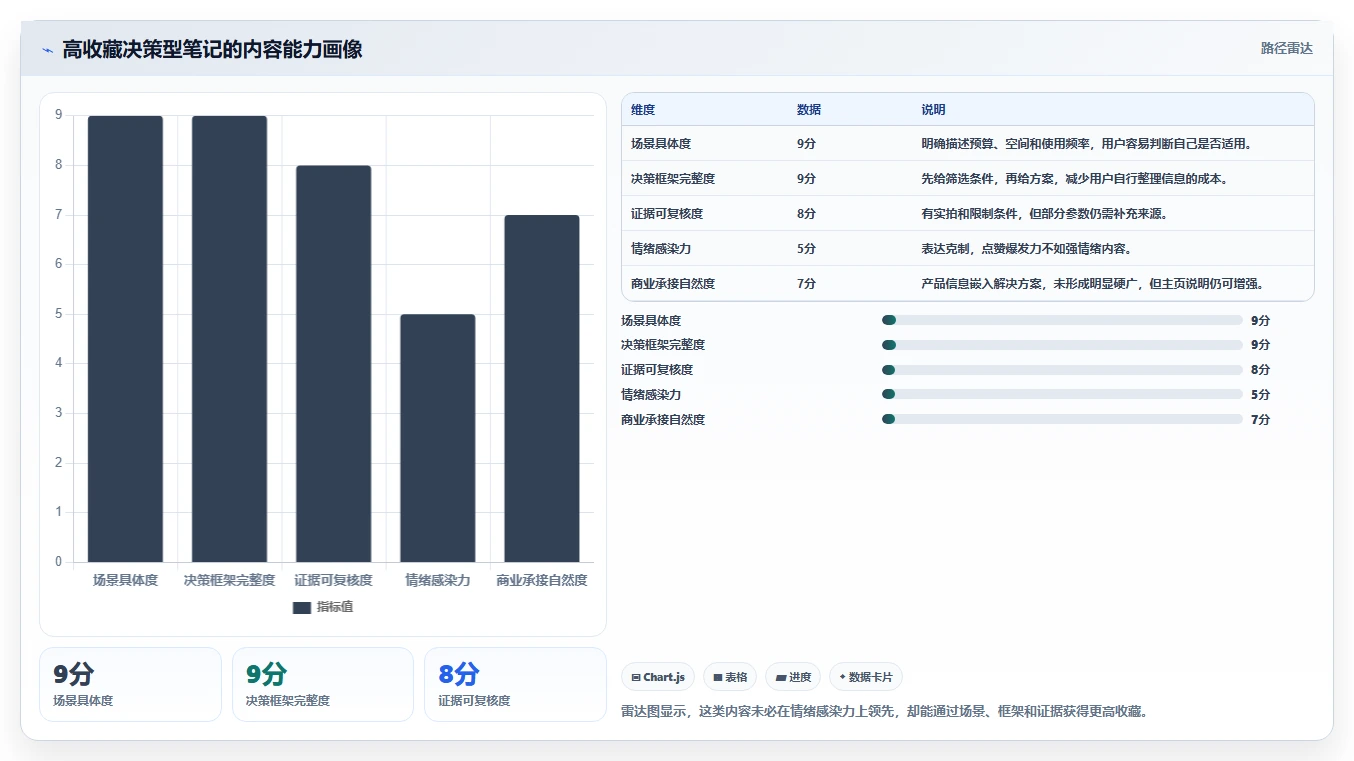Select the 情绪感染力 table row cell
Screen dimensions: 1354x761
(x=661, y=249)
